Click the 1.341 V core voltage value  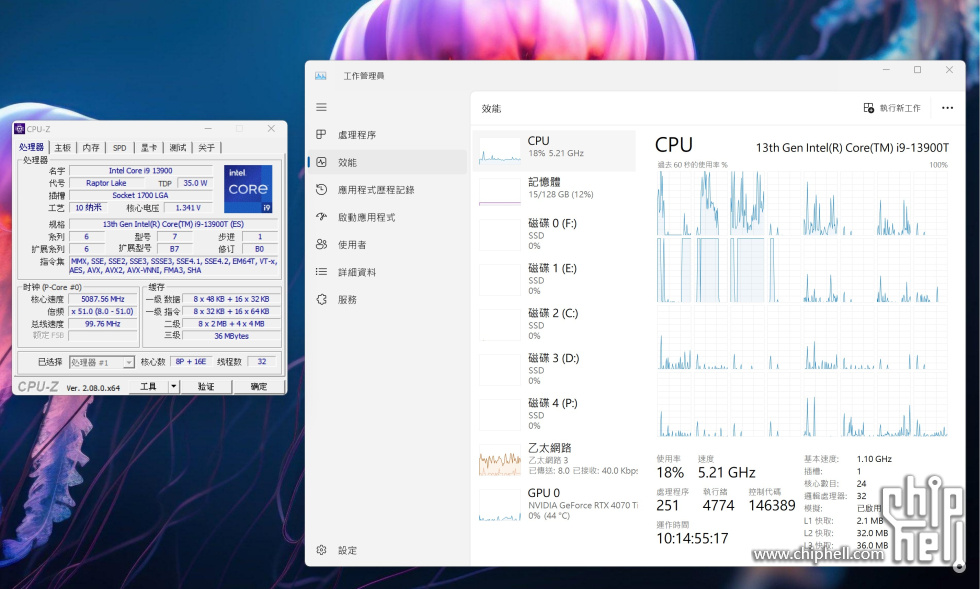(x=188, y=208)
